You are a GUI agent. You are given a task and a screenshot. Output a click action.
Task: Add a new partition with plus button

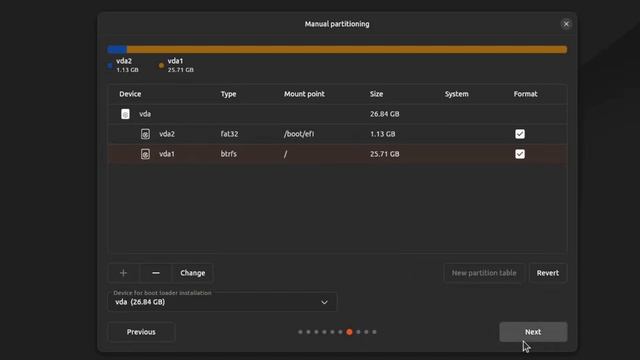pyautogui.click(x=124, y=273)
